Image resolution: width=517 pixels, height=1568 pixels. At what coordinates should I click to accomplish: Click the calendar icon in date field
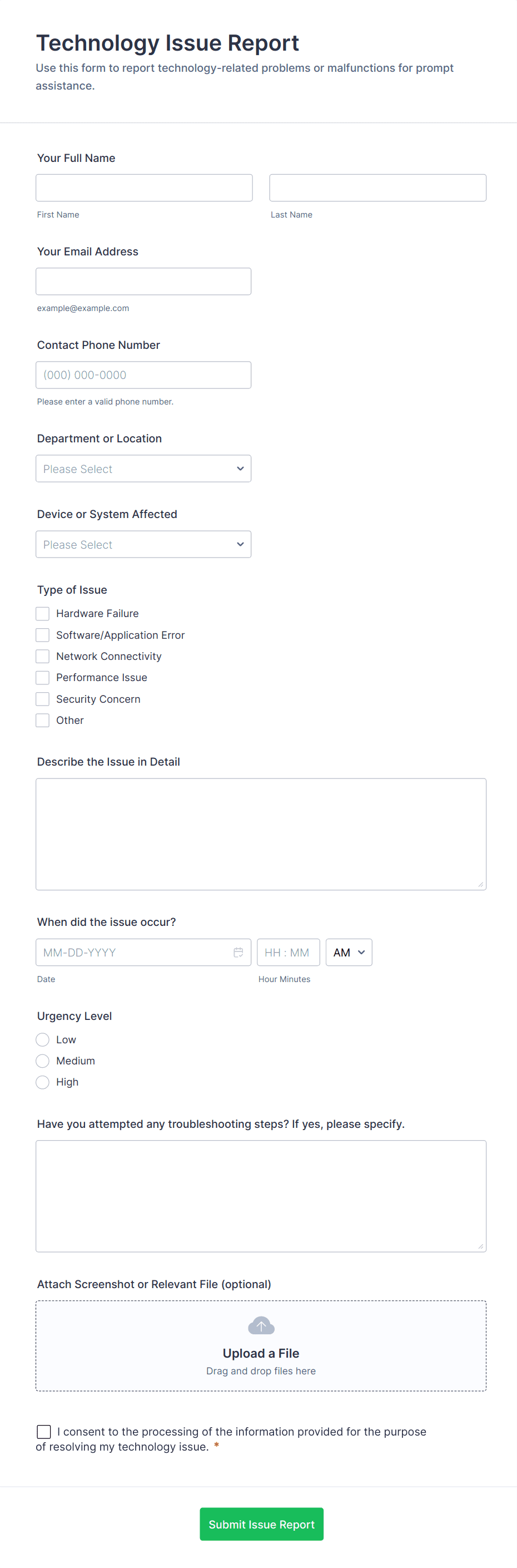pyautogui.click(x=238, y=952)
